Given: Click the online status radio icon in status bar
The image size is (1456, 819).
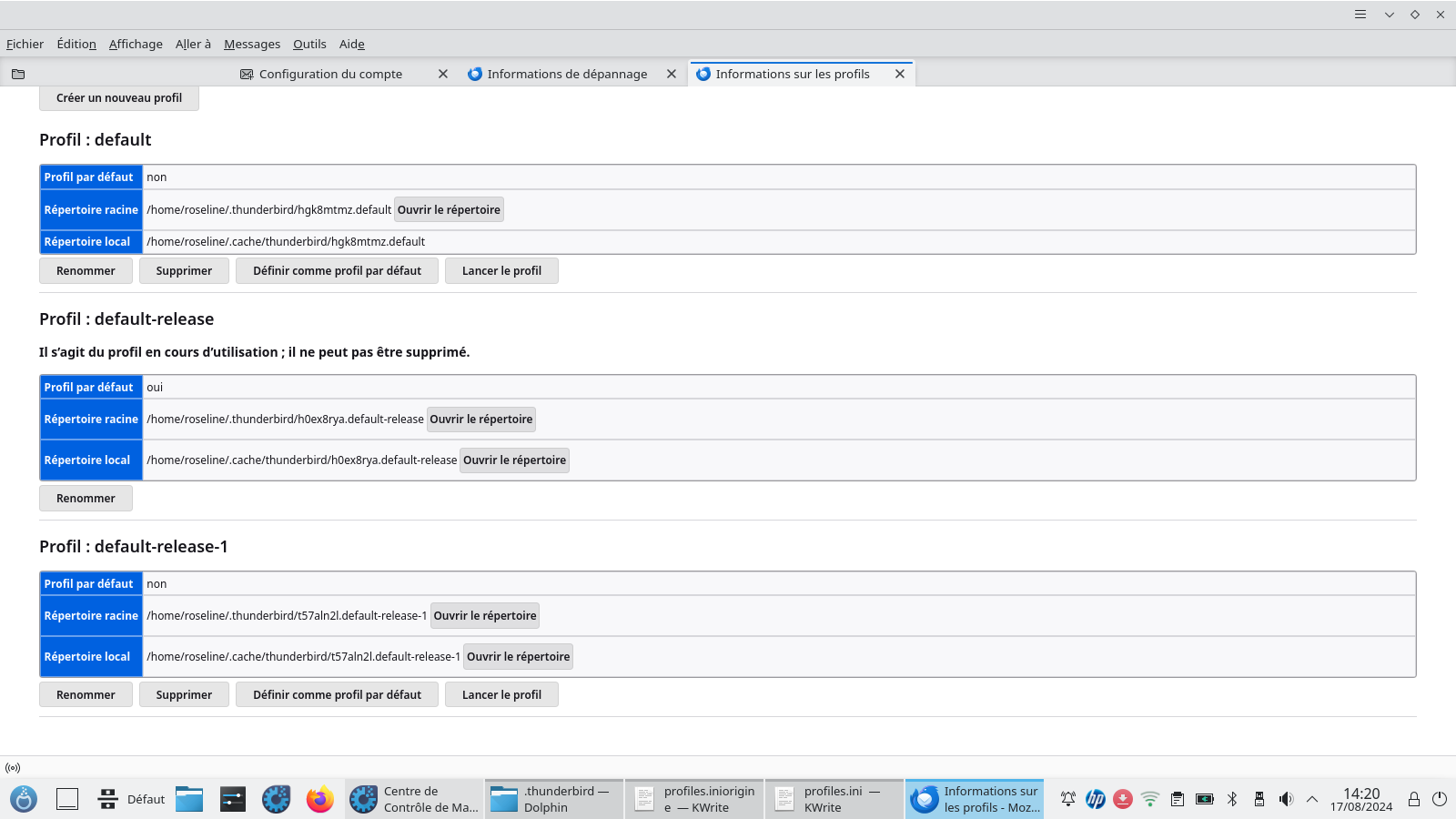Looking at the screenshot, I should 13,768.
